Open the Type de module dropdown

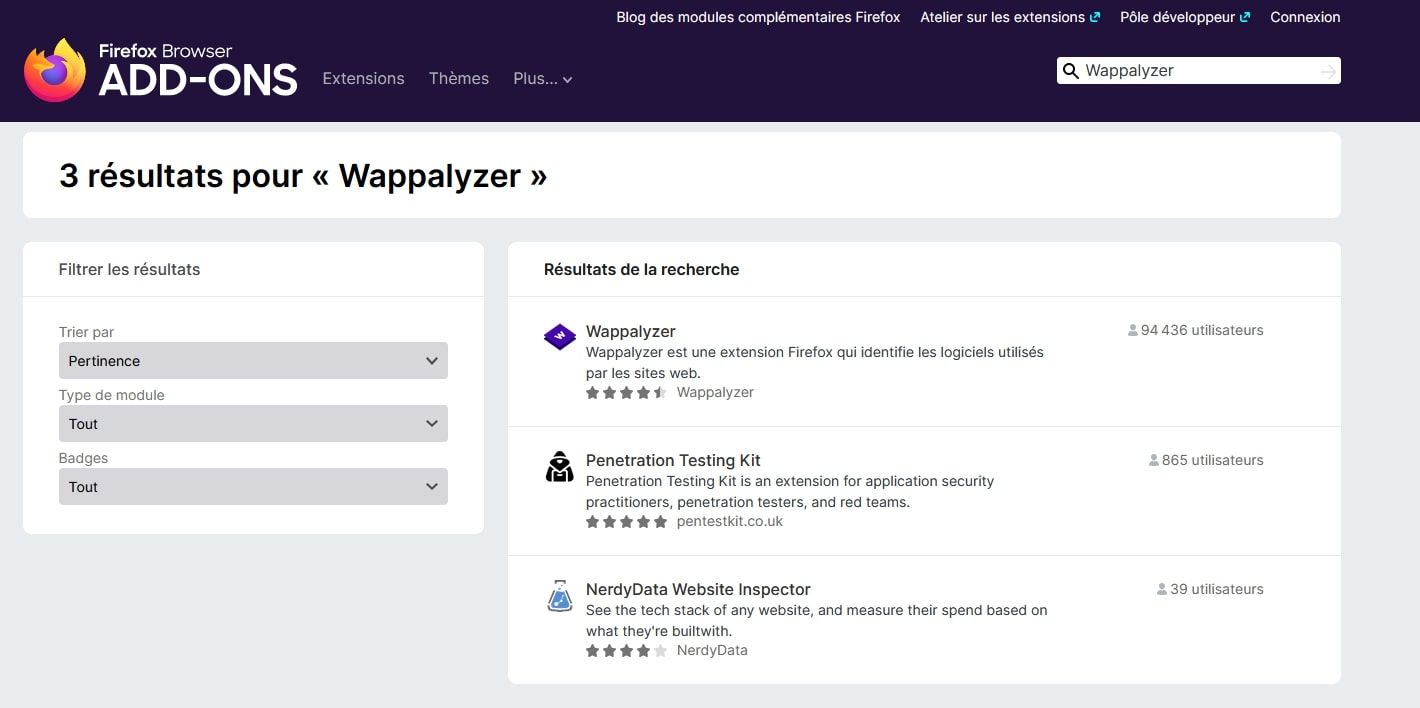253,424
